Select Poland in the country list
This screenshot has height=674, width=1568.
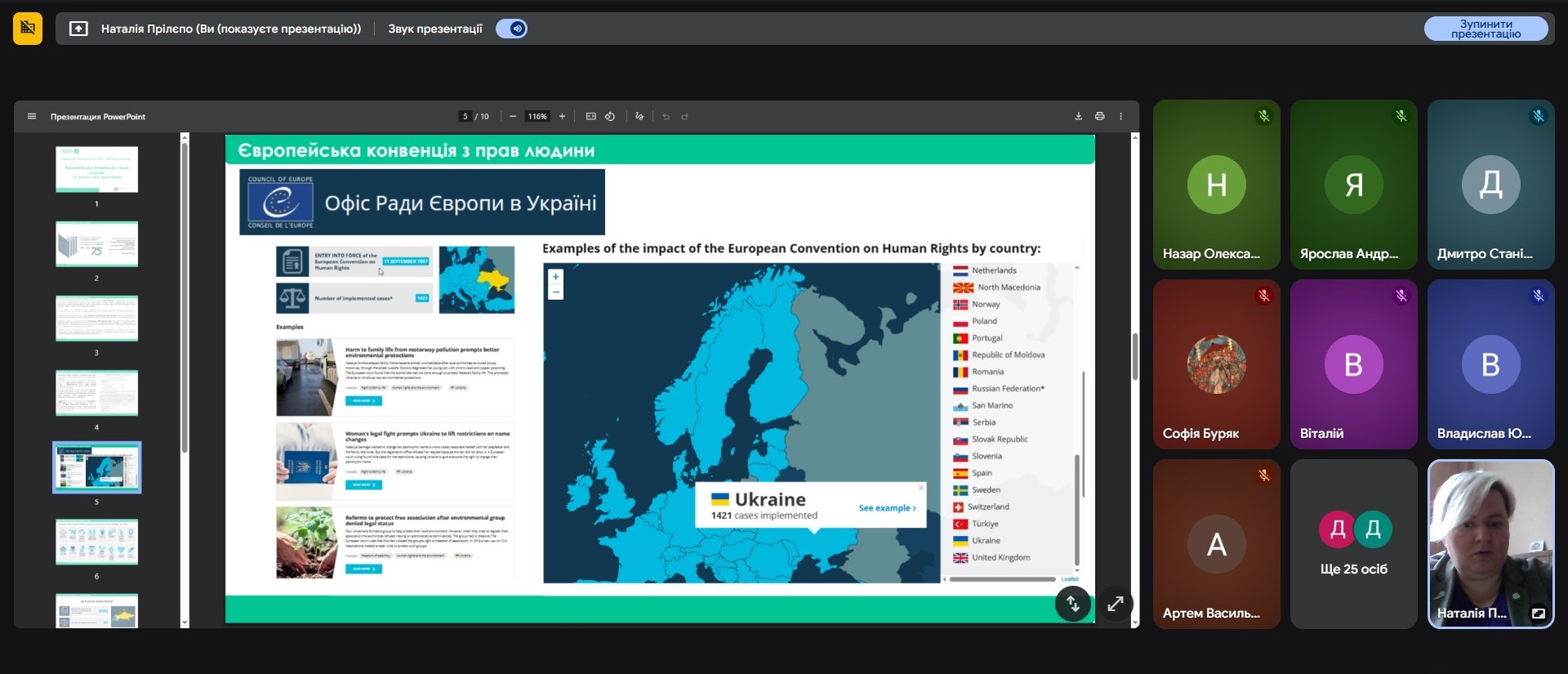(x=984, y=321)
